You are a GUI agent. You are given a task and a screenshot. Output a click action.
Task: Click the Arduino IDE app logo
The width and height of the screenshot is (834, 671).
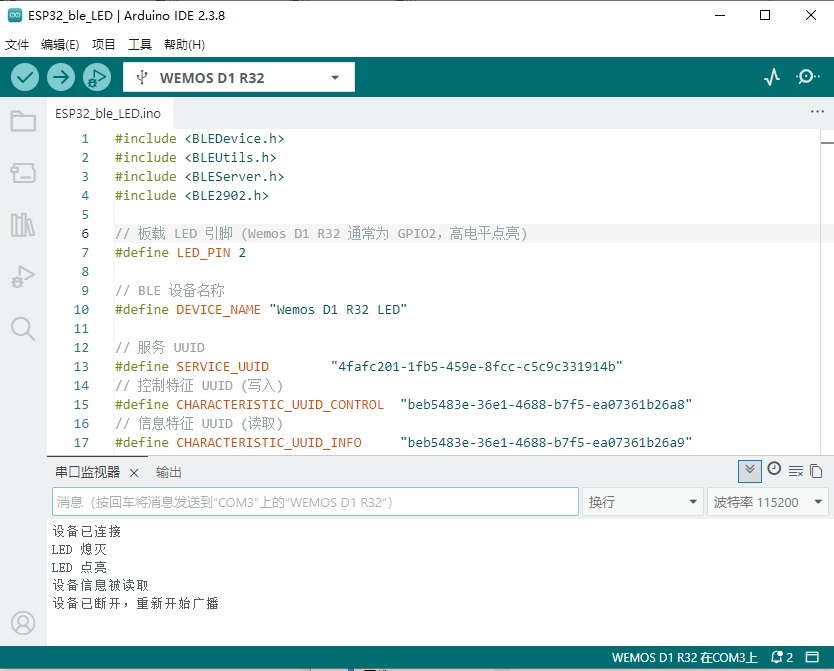15,15
